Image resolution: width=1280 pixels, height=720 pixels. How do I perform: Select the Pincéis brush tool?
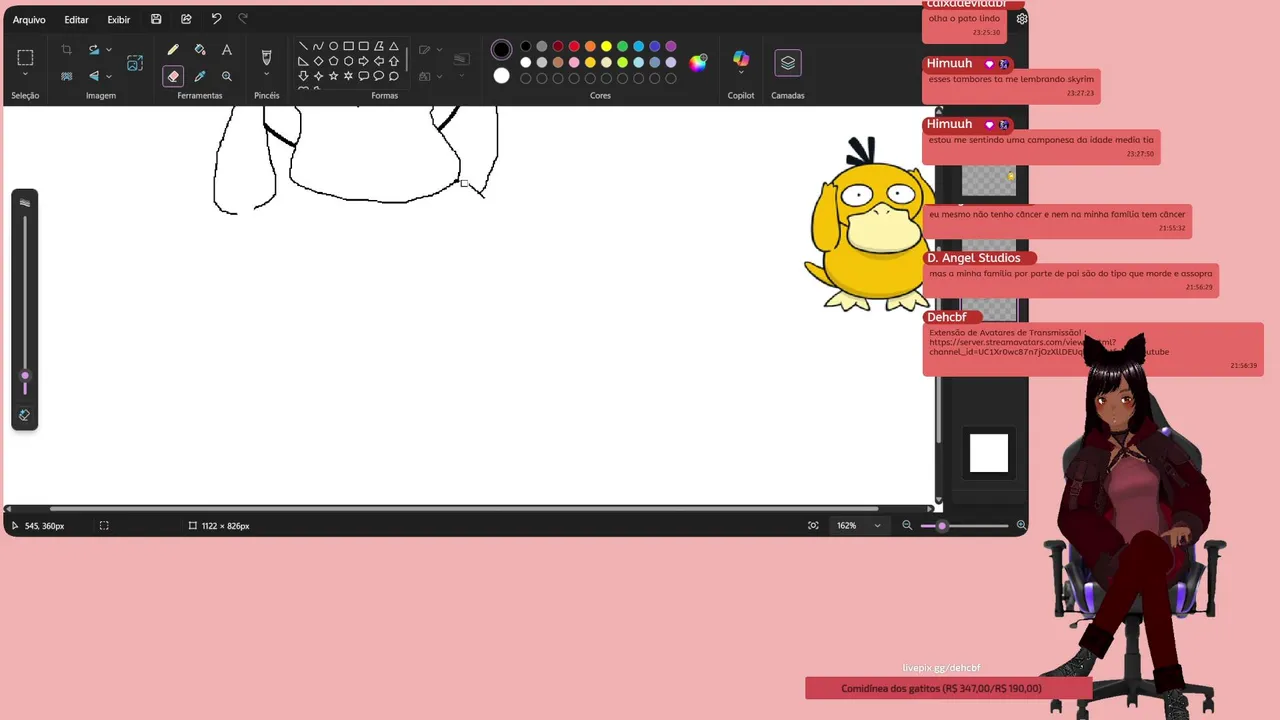[x=266, y=57]
